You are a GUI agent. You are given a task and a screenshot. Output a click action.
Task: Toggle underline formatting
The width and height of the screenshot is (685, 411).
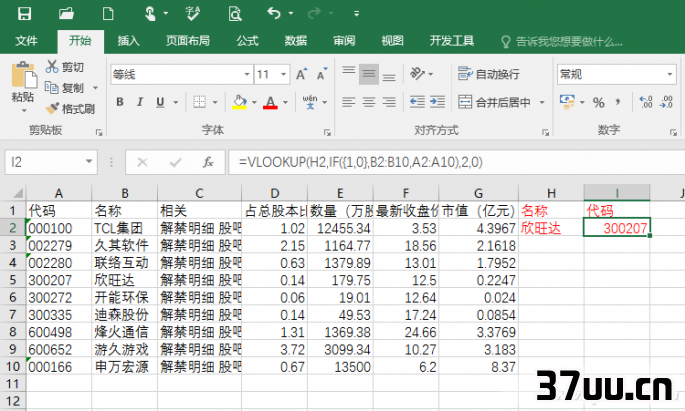160,102
